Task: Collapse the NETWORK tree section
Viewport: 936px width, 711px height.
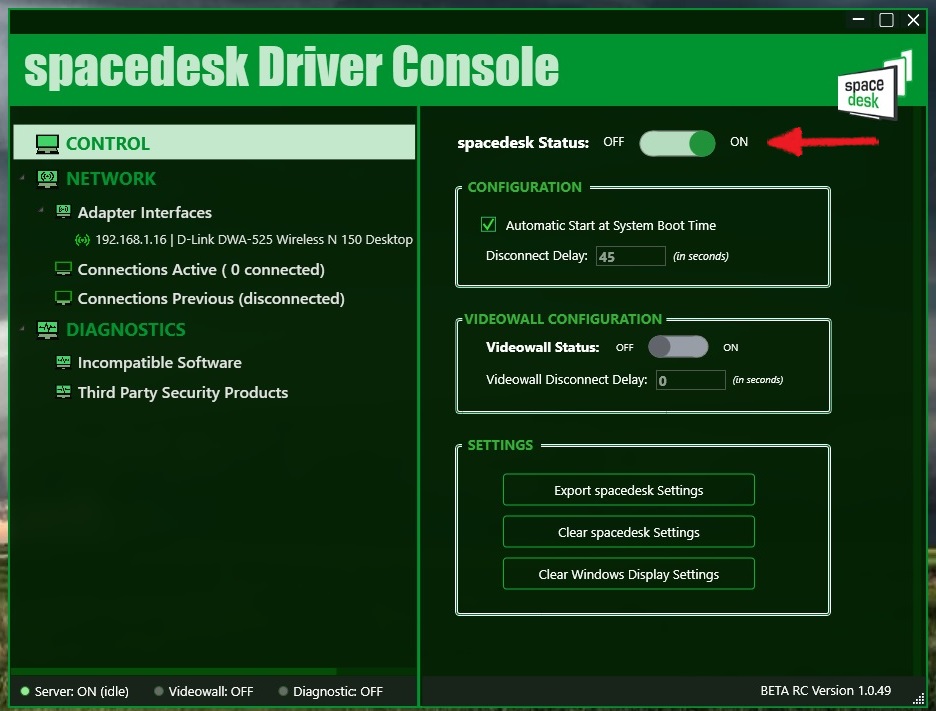Action: [23, 177]
